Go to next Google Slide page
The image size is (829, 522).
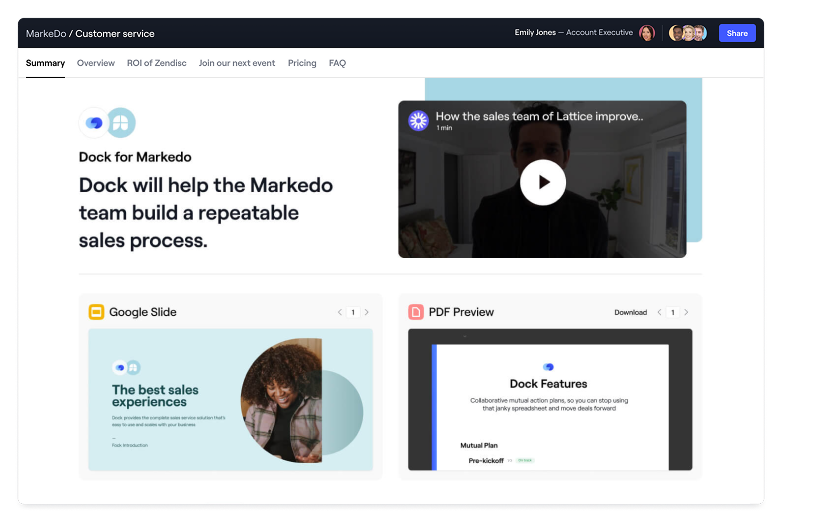point(366,312)
